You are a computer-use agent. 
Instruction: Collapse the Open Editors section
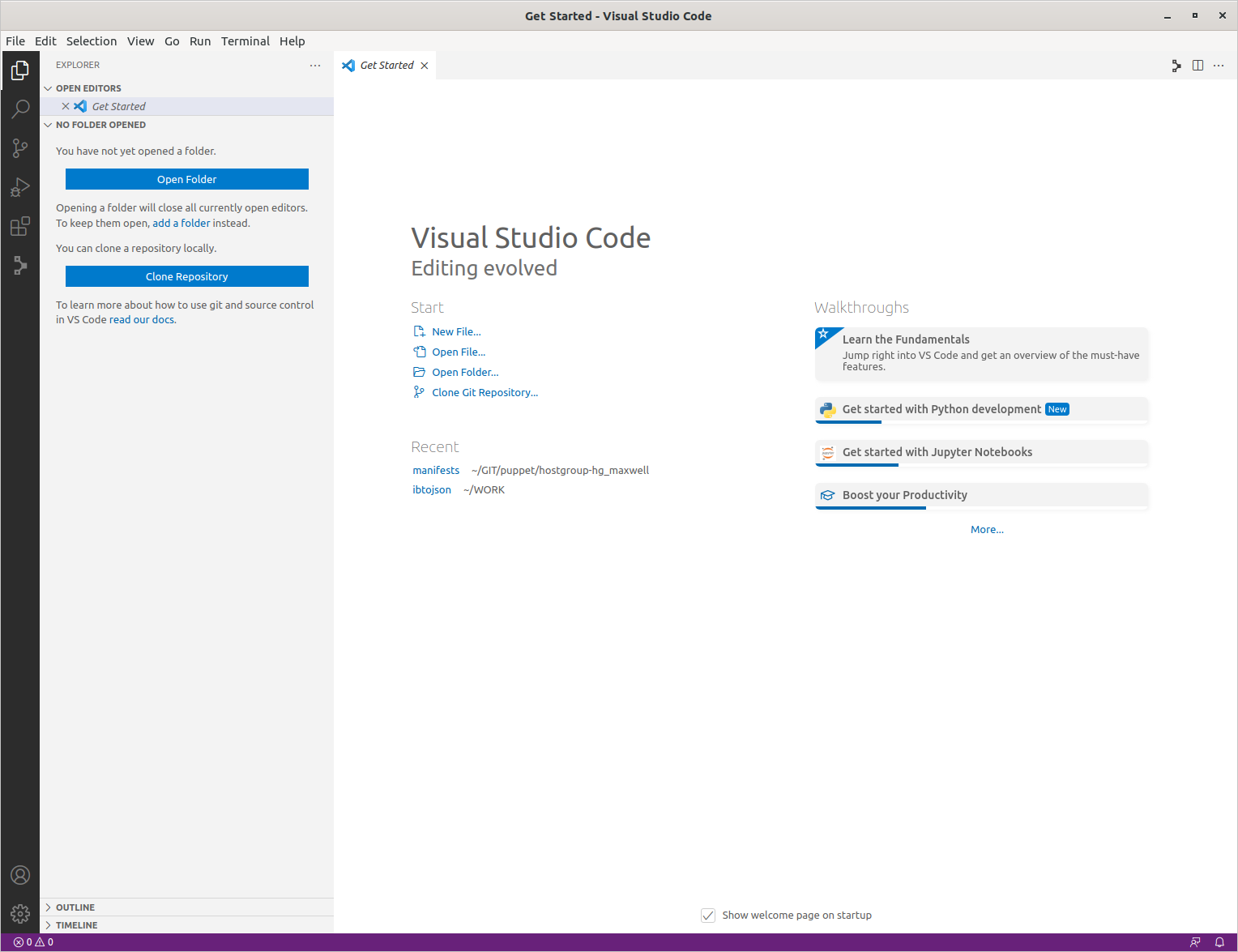click(88, 88)
